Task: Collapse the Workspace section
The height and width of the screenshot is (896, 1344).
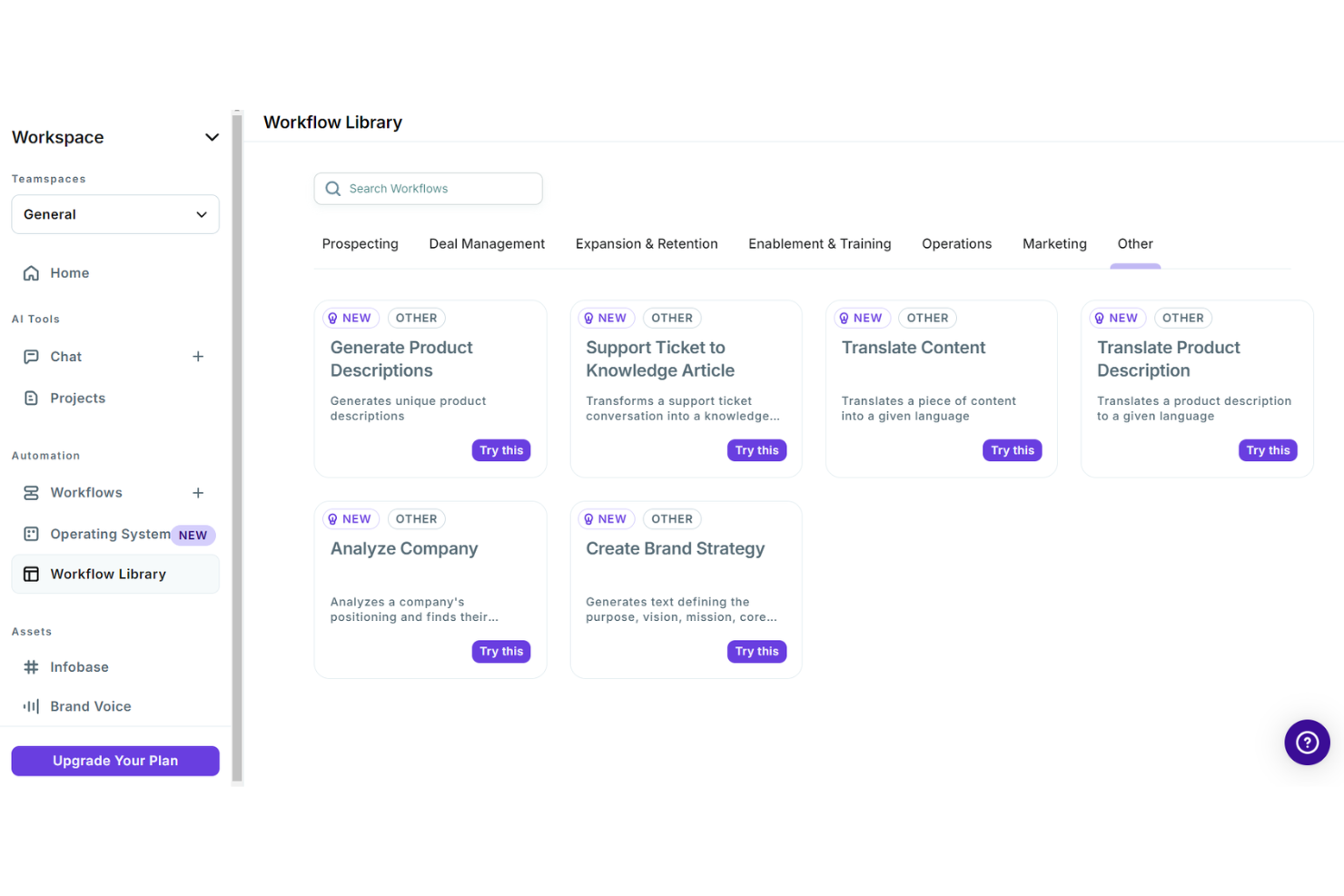Action: pos(212,137)
